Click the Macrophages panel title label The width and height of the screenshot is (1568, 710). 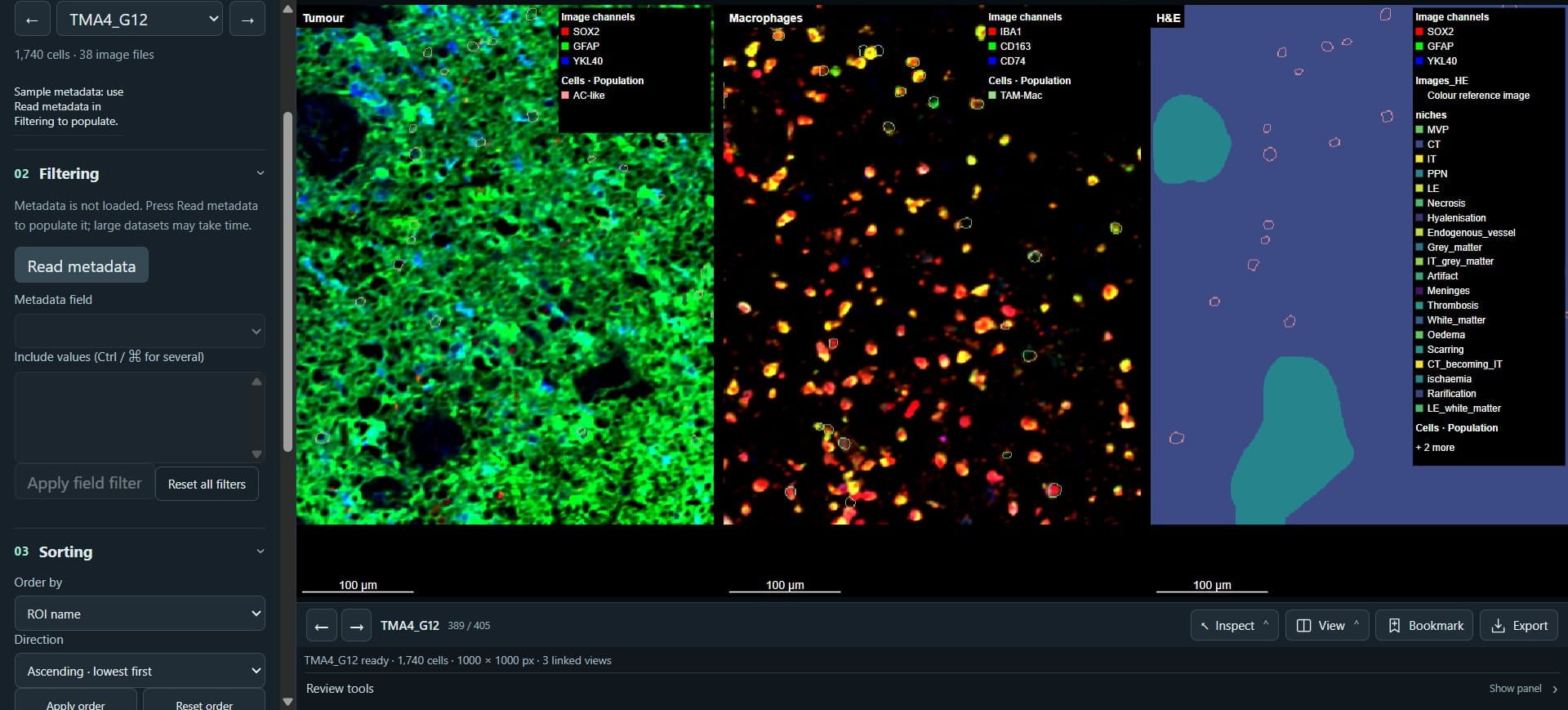(x=765, y=18)
